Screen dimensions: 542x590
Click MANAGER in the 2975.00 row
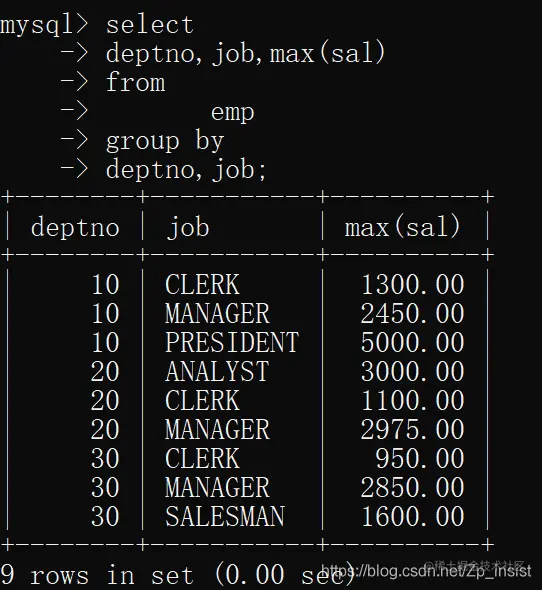tap(217, 429)
